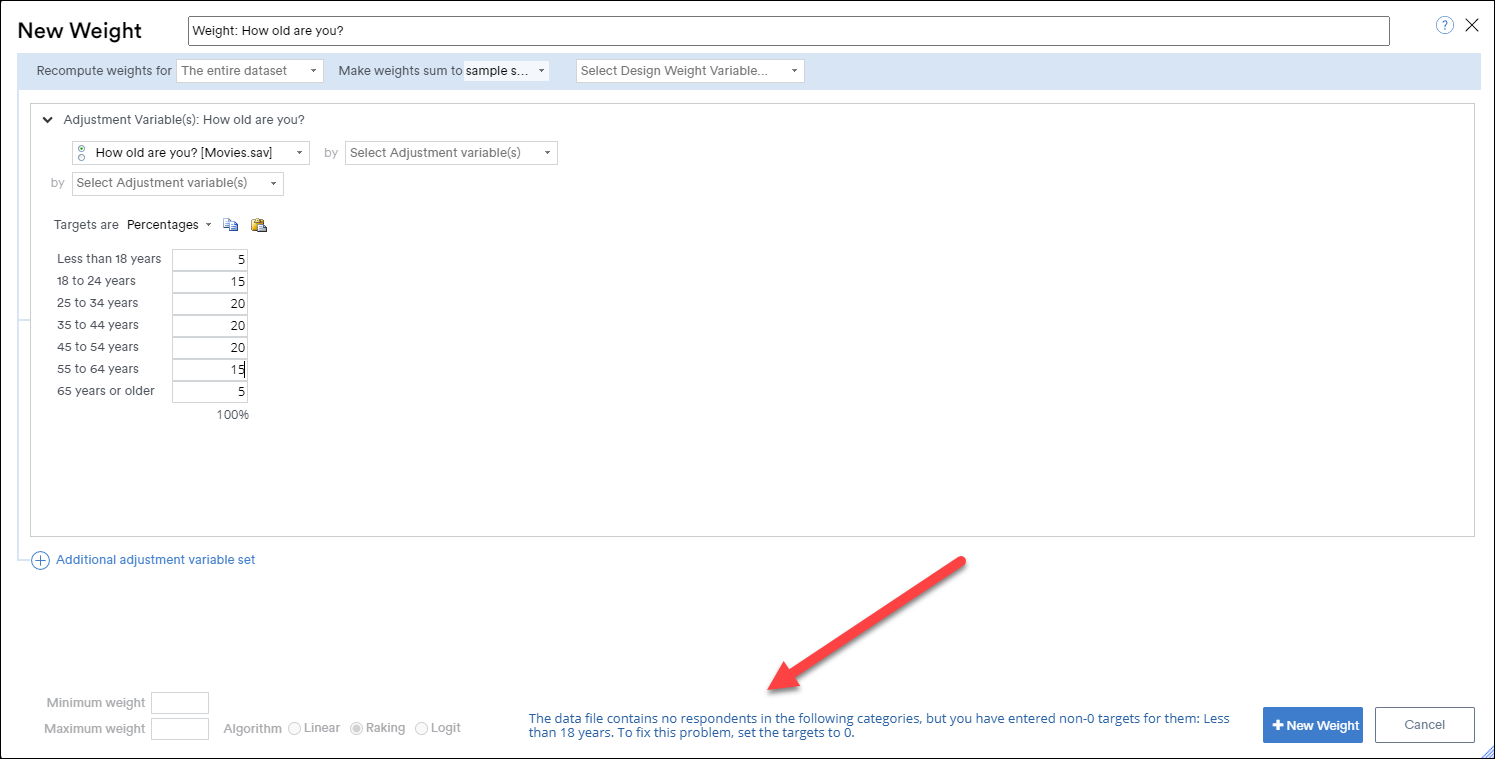Click the 45 to 54 years target field
The image size is (1495, 759).
coord(210,347)
